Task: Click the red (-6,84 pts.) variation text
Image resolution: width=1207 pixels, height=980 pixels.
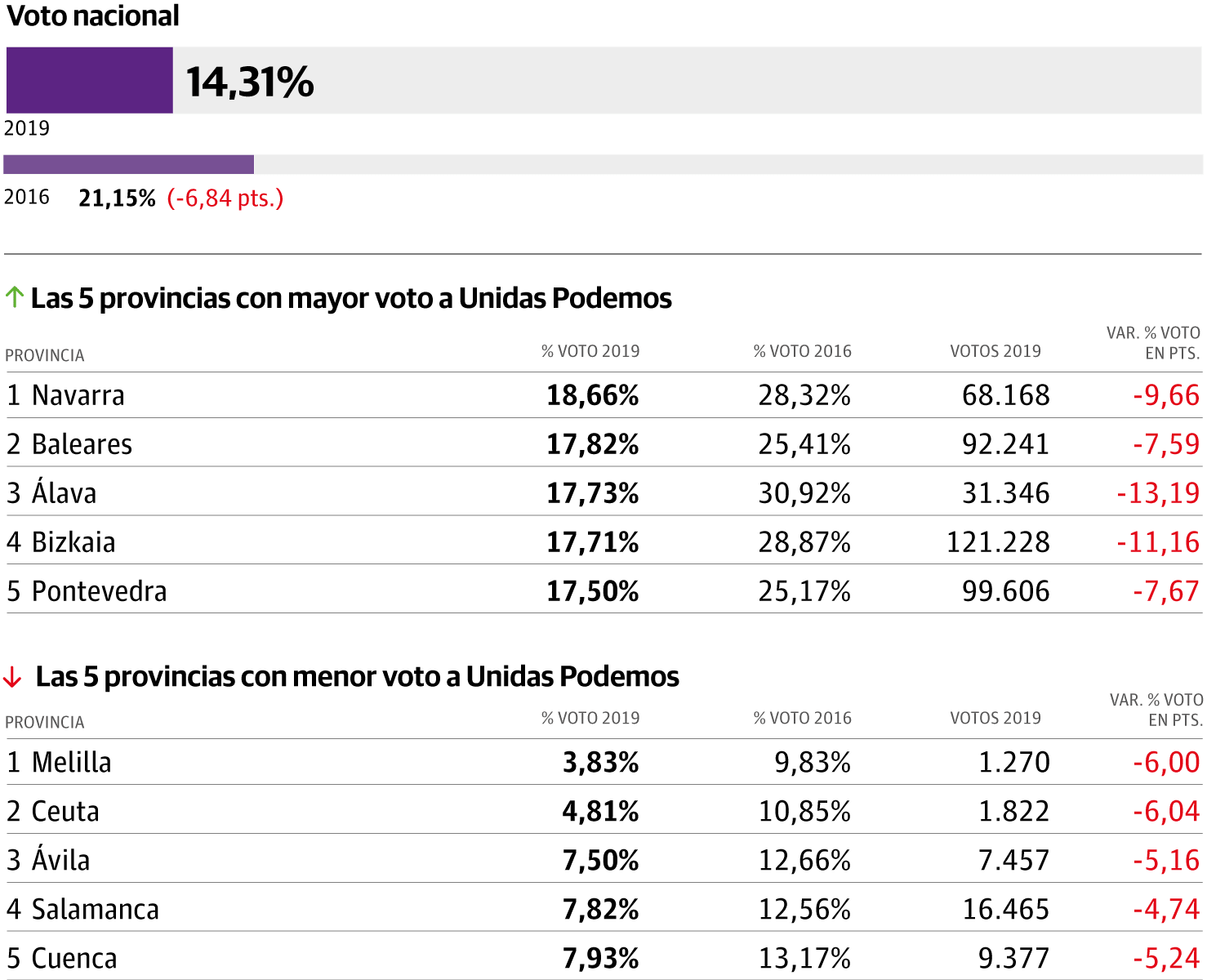Action: [225, 198]
